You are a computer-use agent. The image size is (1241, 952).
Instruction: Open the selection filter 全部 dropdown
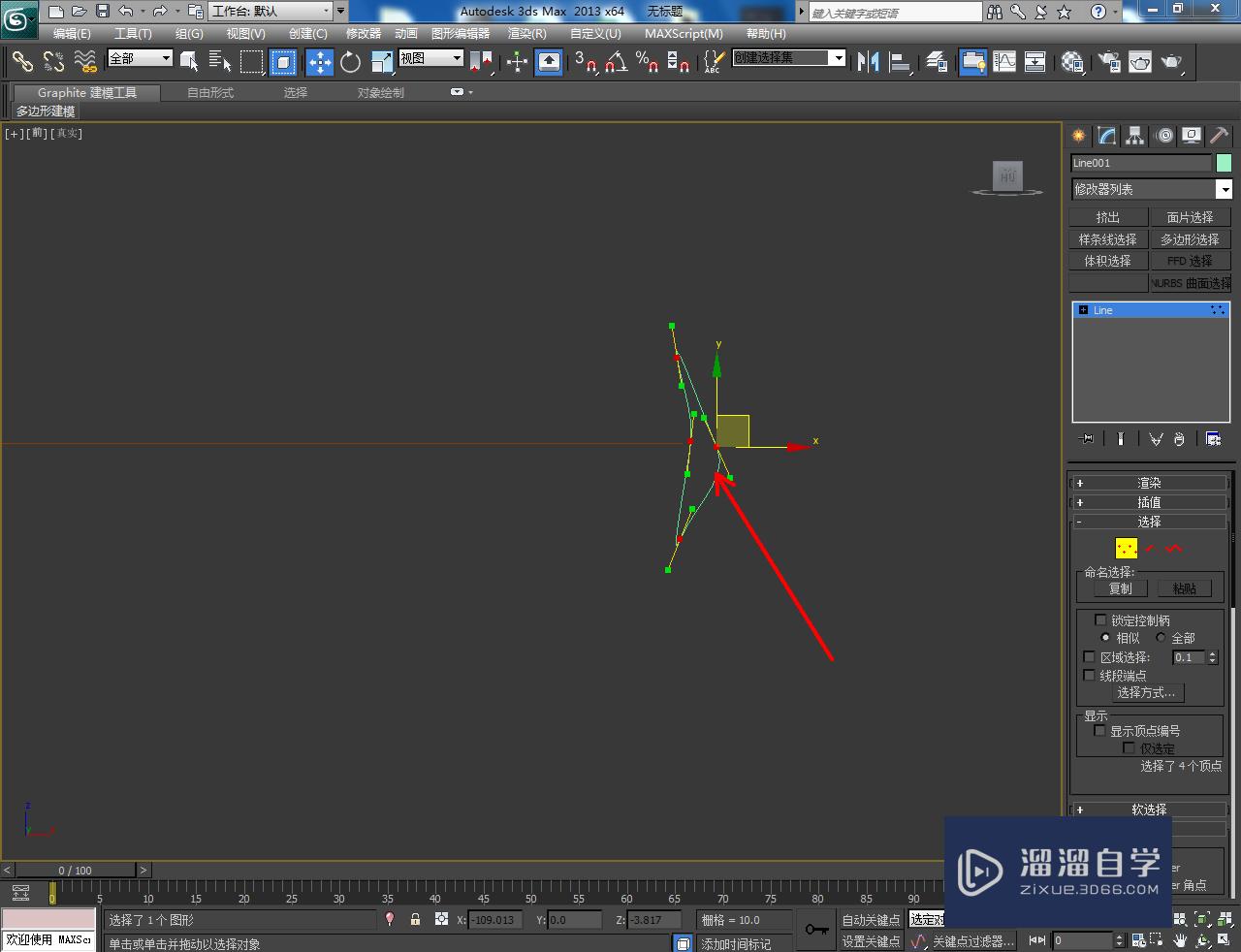[140, 58]
